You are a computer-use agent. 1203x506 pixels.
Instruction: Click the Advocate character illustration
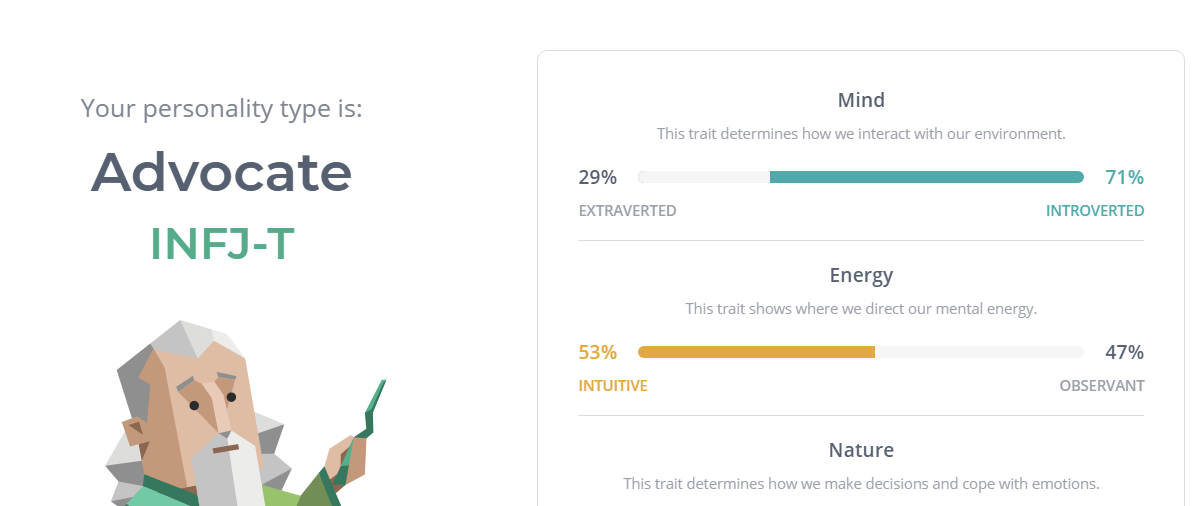click(245, 413)
